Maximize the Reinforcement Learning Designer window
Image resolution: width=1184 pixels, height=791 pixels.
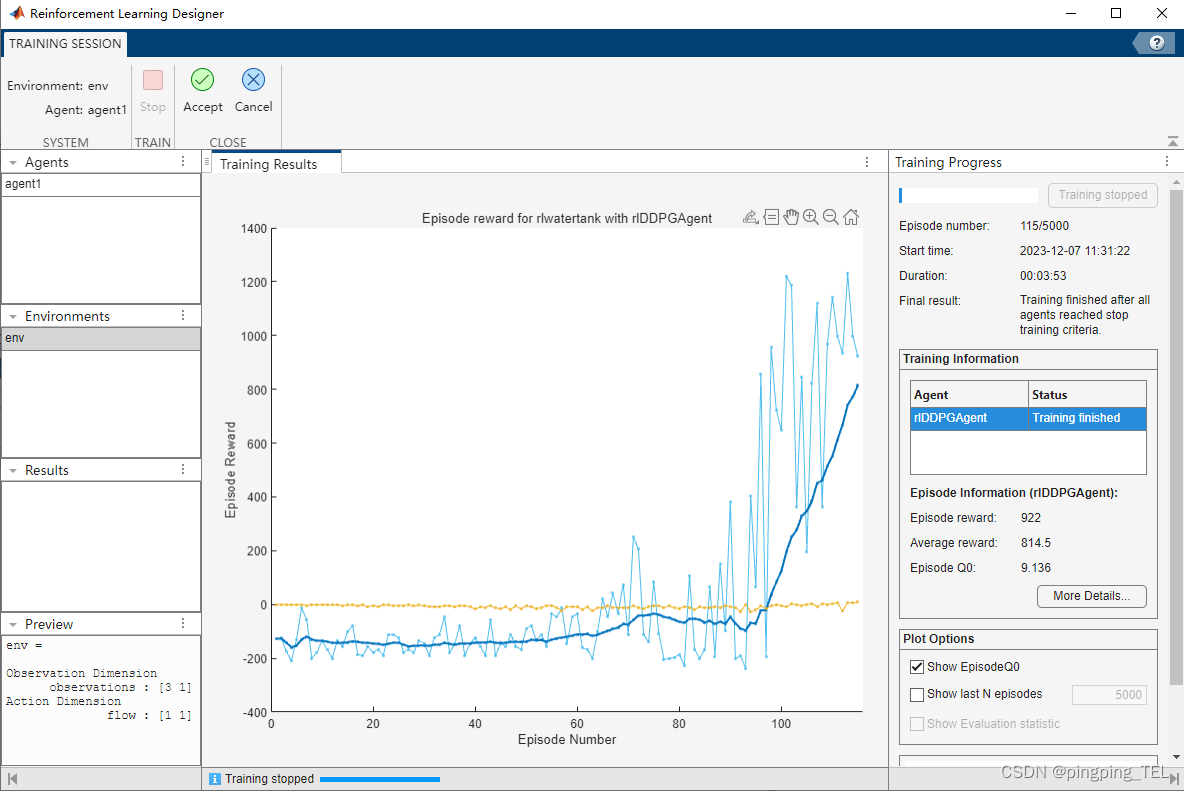point(1116,13)
